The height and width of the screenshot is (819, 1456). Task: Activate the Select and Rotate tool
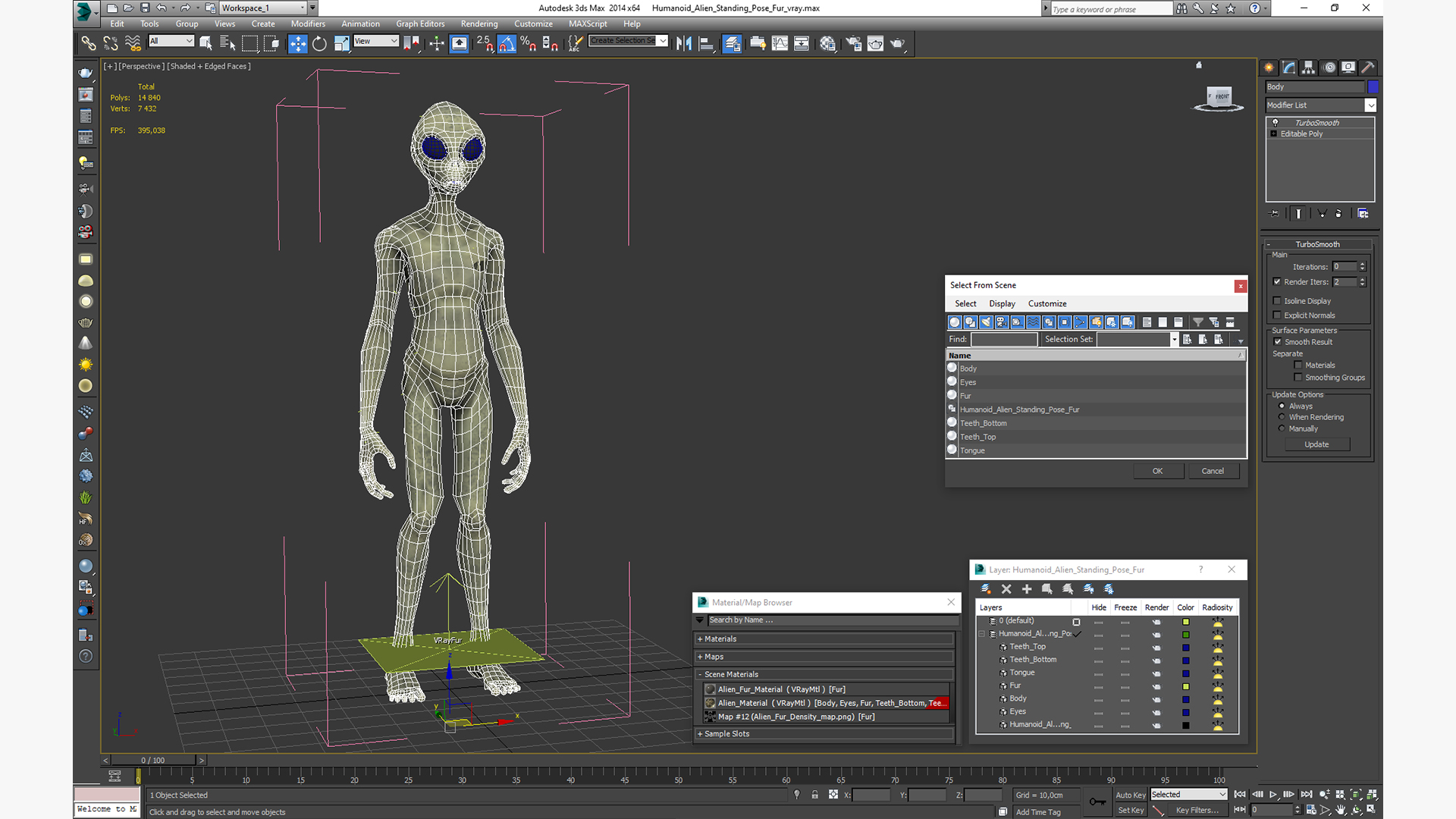pyautogui.click(x=319, y=43)
